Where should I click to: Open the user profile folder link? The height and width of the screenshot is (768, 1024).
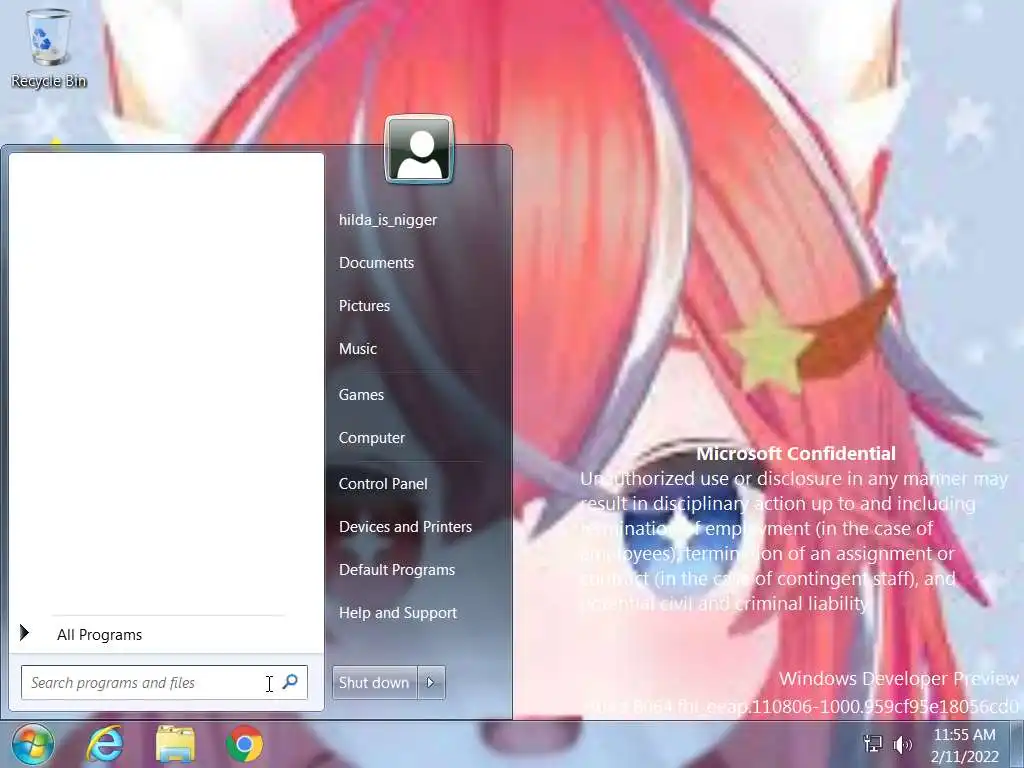pyautogui.click(x=388, y=220)
